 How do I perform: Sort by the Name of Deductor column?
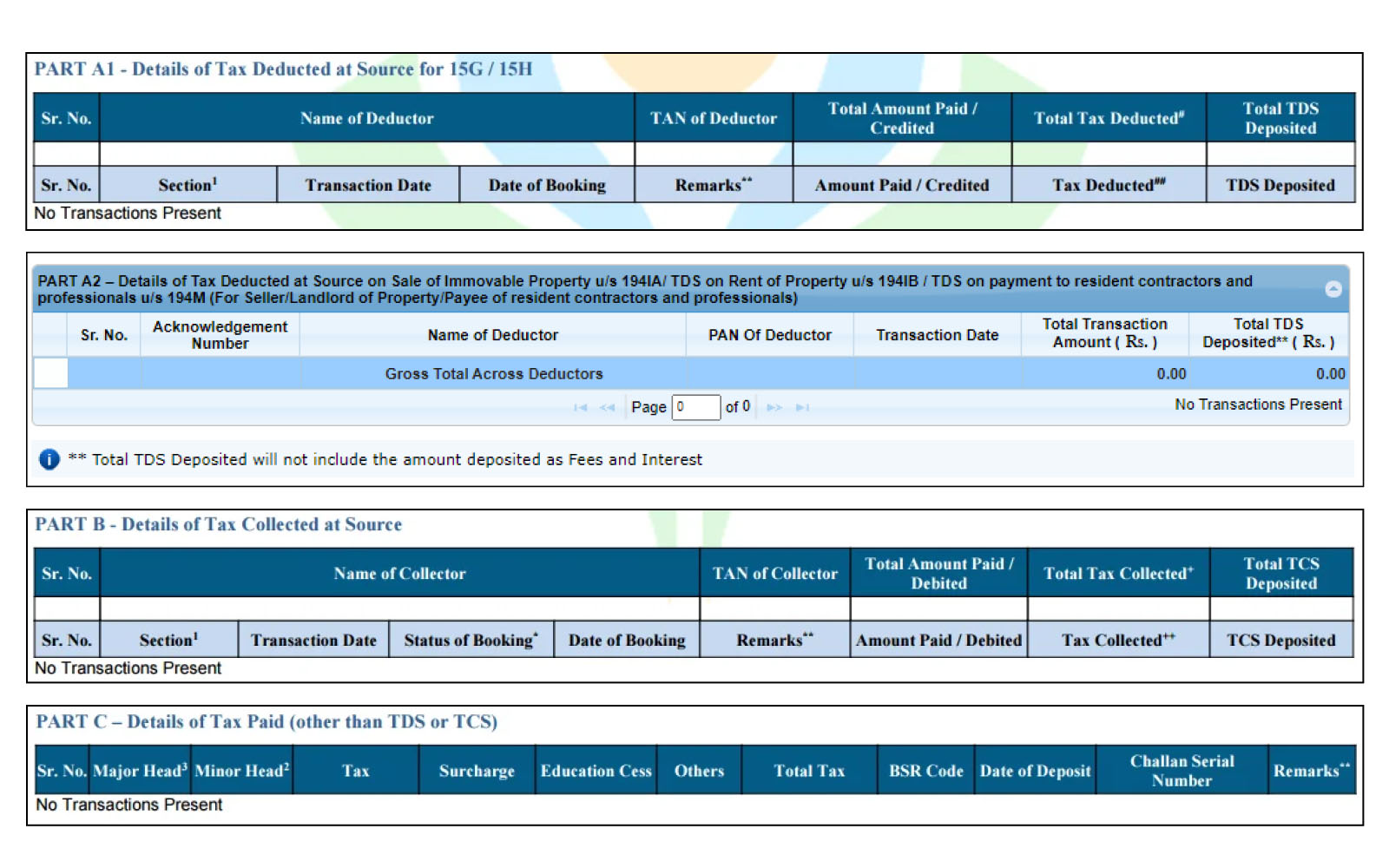pos(492,334)
